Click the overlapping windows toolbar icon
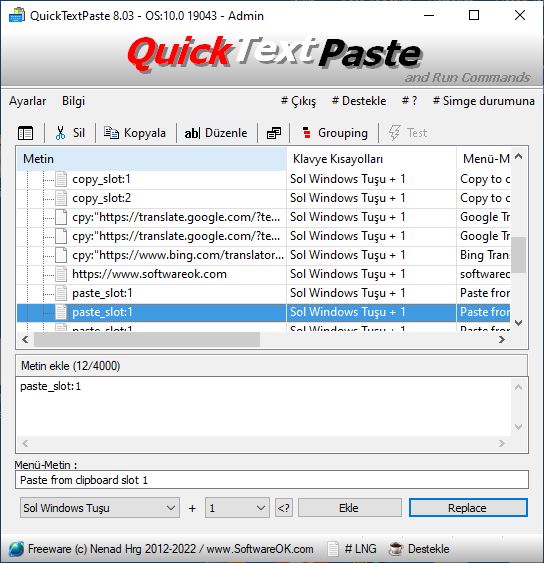The width and height of the screenshot is (544, 563). pyautogui.click(x=274, y=133)
